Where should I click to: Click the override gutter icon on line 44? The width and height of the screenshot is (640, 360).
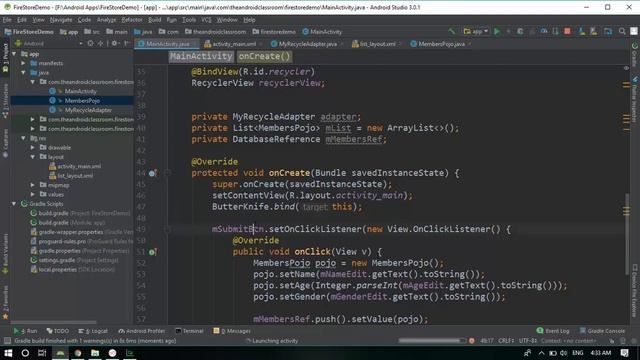(x=152, y=173)
